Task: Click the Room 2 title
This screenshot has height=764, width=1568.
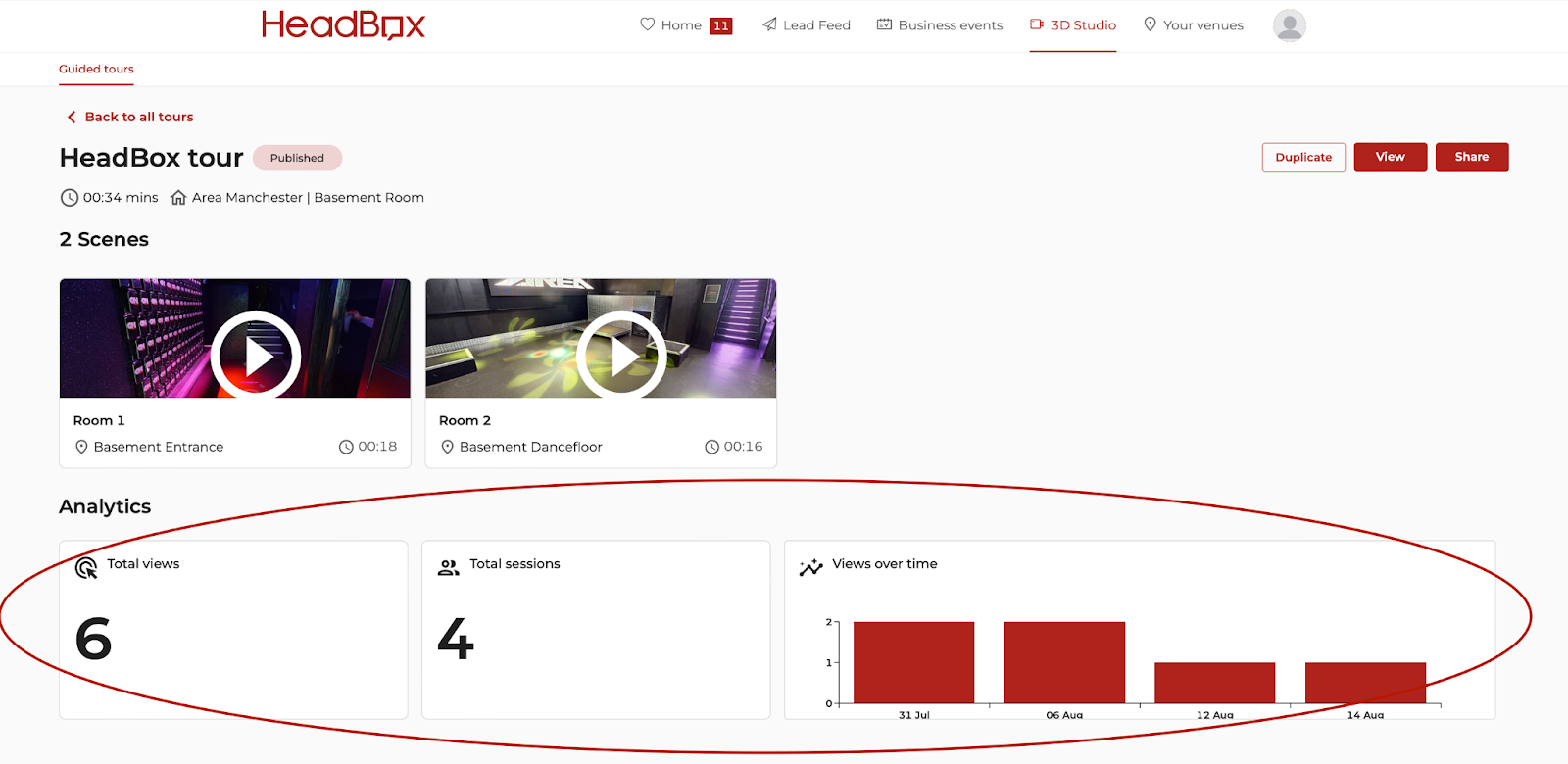Action: (x=465, y=420)
